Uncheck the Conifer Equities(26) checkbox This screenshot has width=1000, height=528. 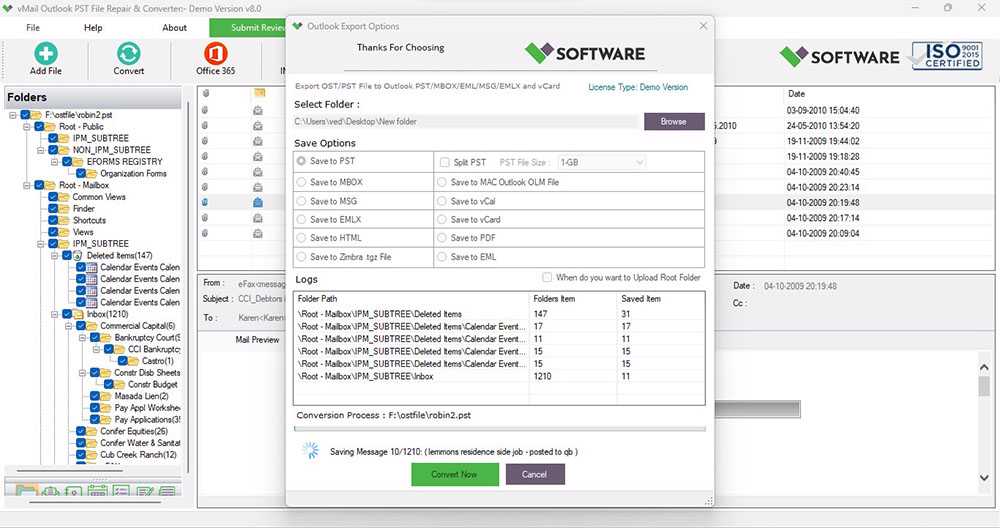click(x=81, y=431)
